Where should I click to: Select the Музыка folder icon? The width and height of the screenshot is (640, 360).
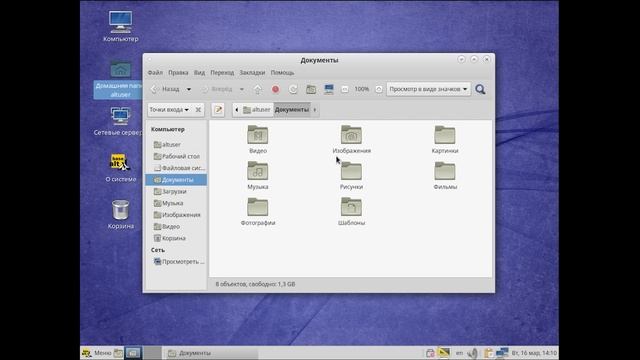(258, 171)
